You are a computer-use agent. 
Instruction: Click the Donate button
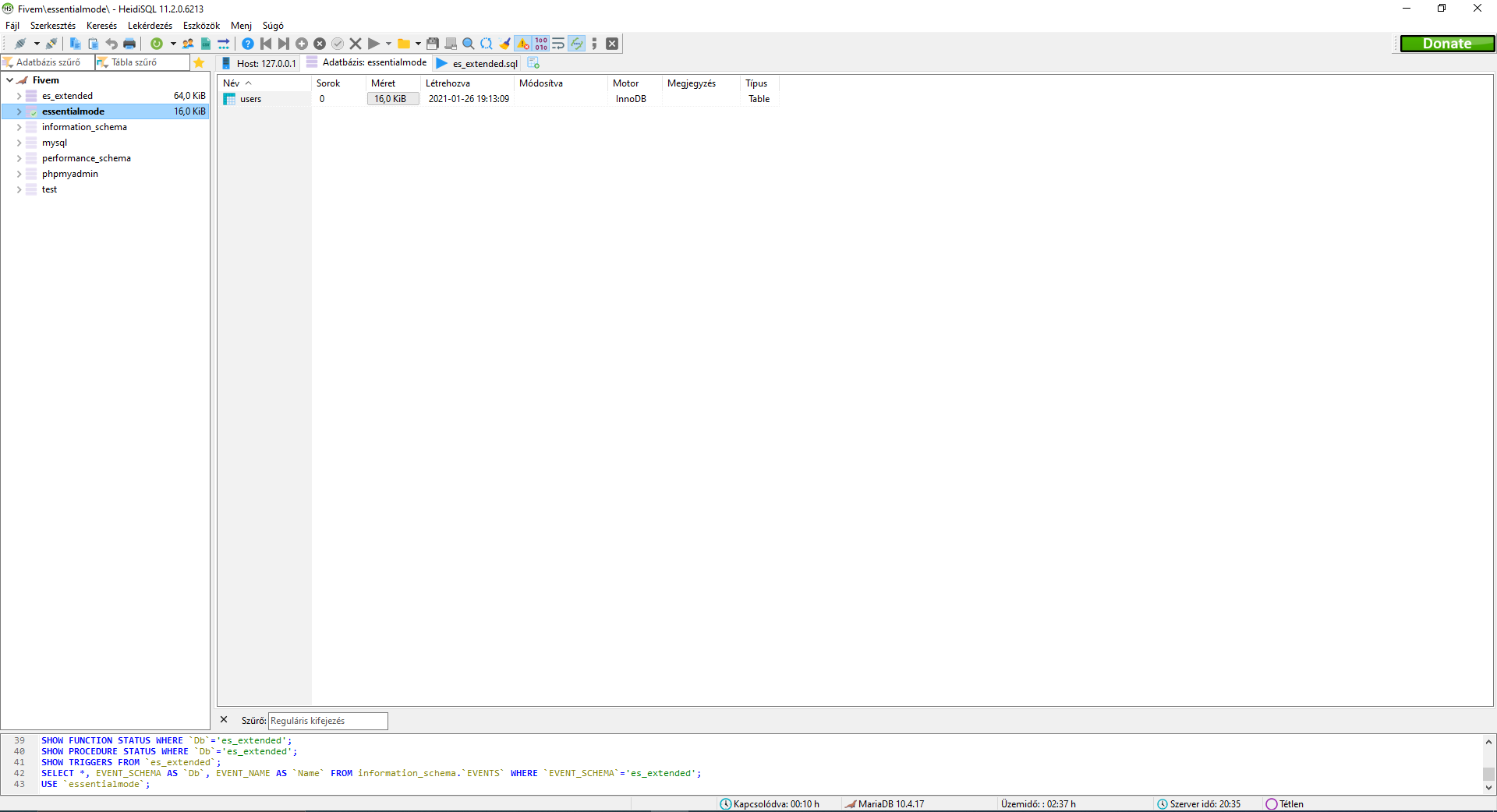tap(1447, 43)
